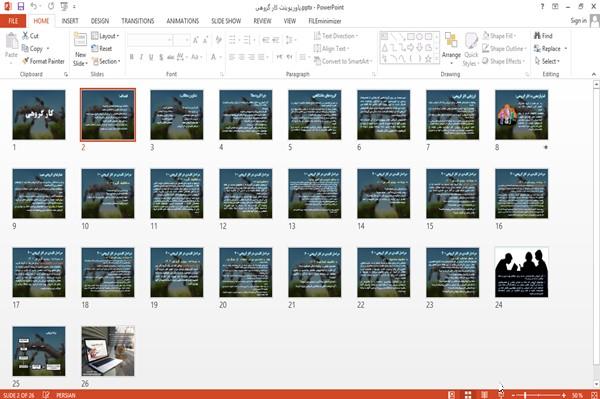Click the Undo arrow in title bar
This screenshot has height=399, width=600.
(x=34, y=7)
